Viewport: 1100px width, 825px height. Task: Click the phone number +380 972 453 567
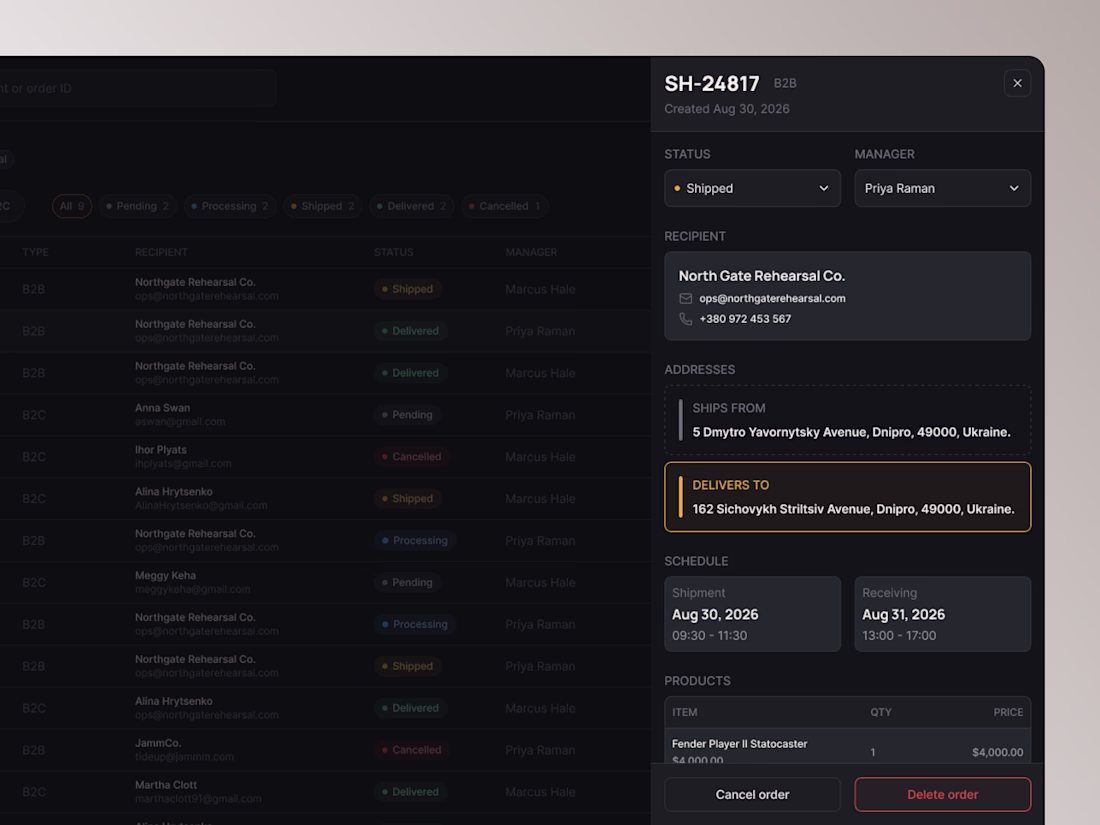(745, 318)
